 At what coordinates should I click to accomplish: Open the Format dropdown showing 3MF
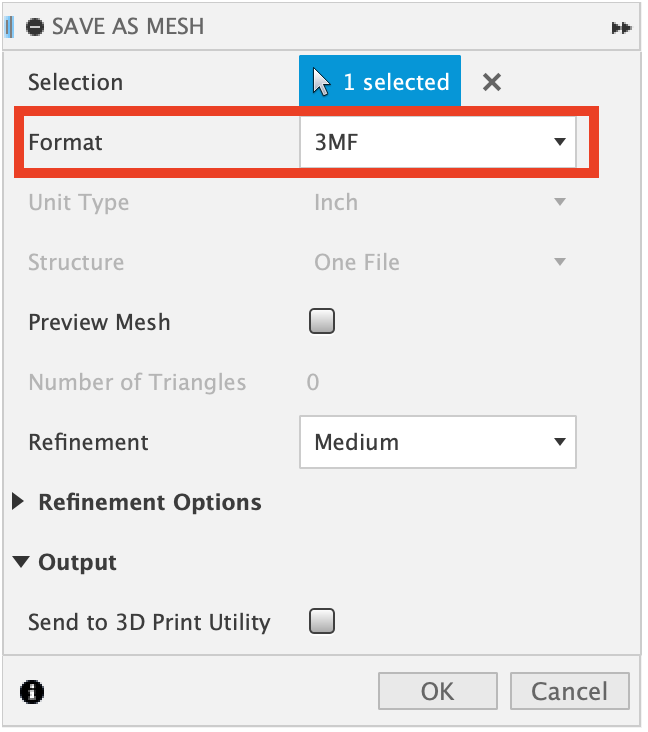(x=437, y=142)
